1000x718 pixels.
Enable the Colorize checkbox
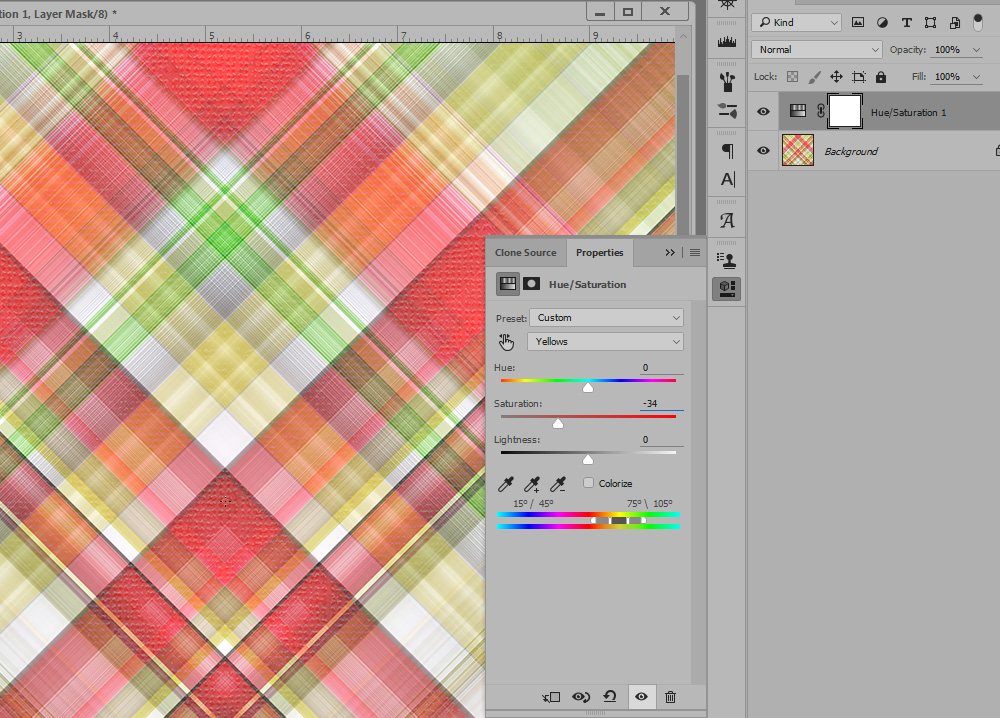pos(589,483)
